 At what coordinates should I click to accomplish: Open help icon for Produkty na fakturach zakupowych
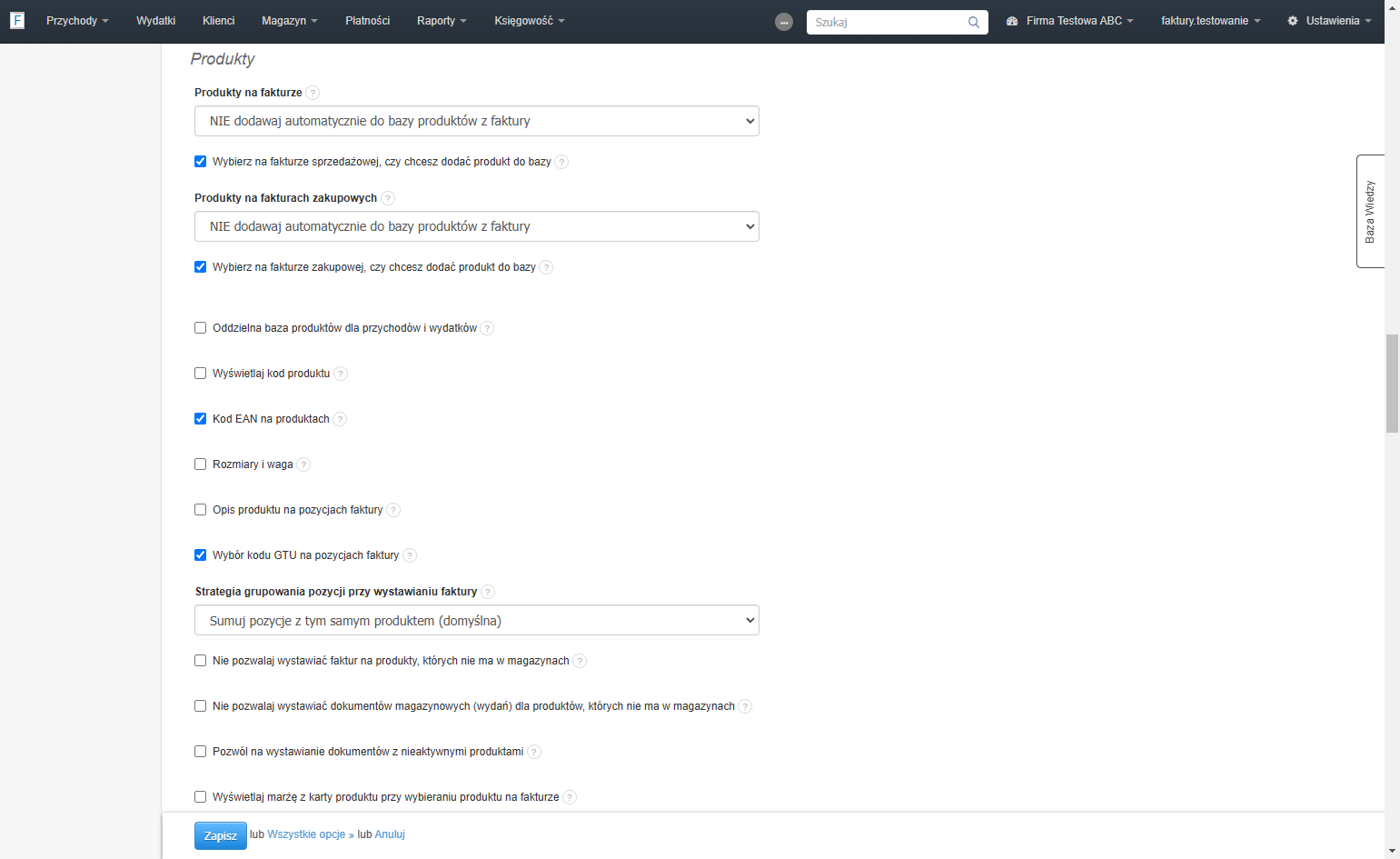388,198
